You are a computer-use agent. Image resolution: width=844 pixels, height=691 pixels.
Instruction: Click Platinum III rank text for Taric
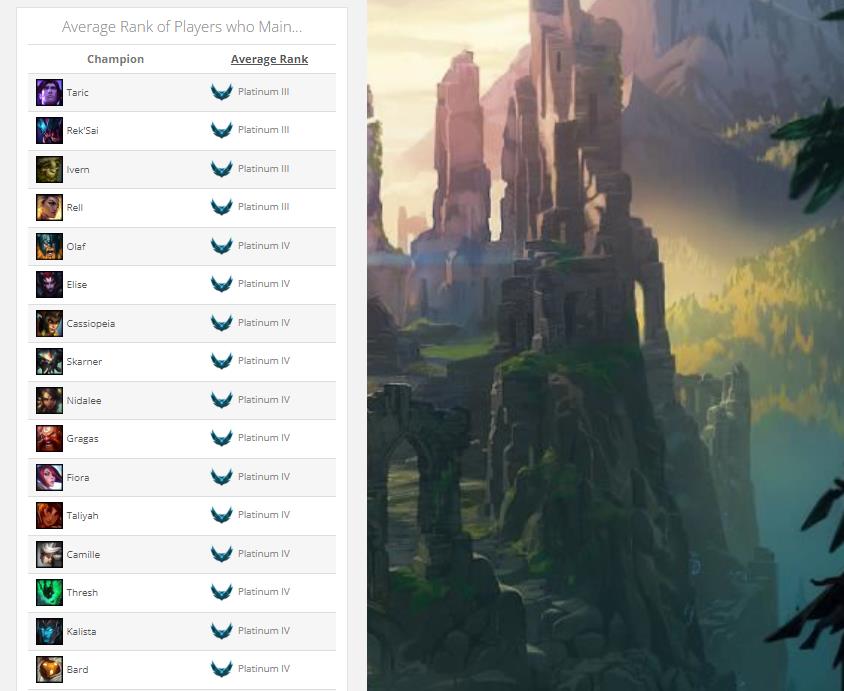pyautogui.click(x=264, y=92)
